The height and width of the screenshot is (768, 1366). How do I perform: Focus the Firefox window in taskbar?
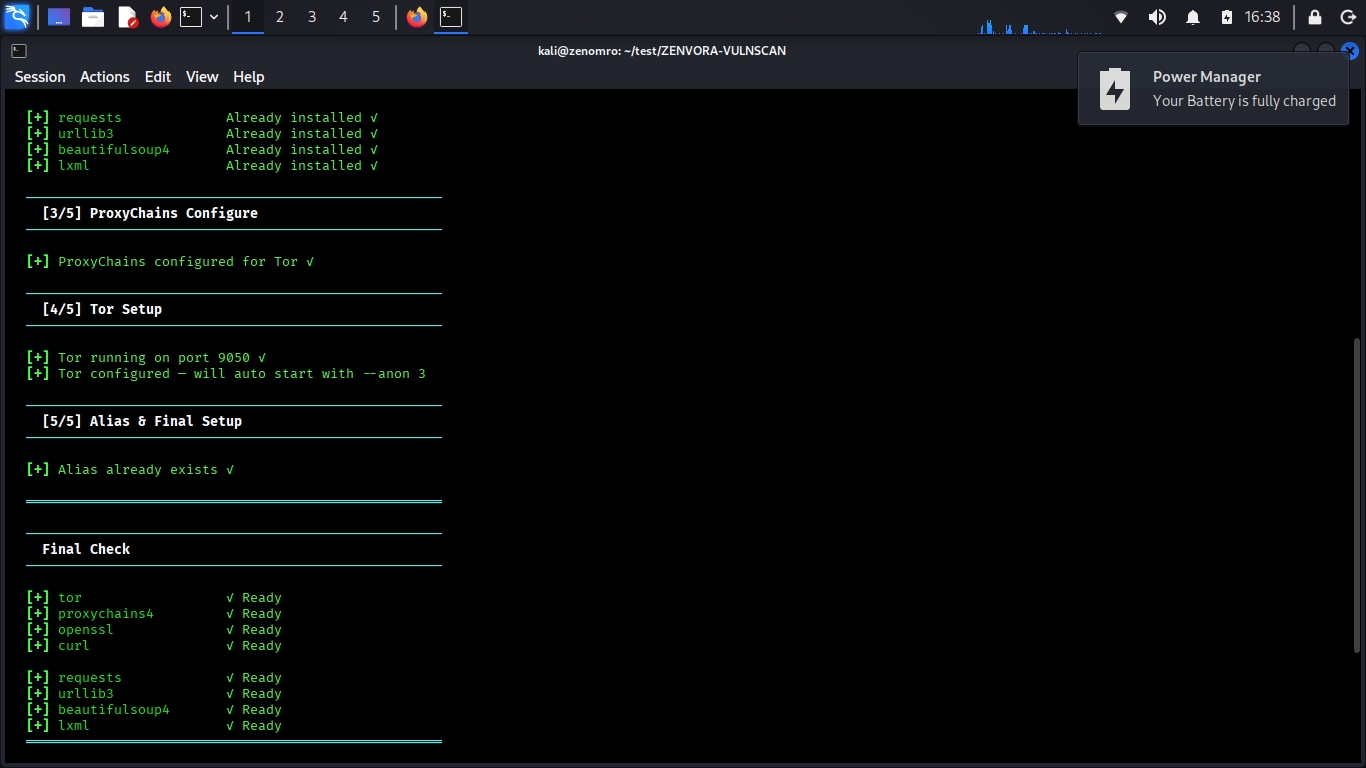pyautogui.click(x=417, y=17)
